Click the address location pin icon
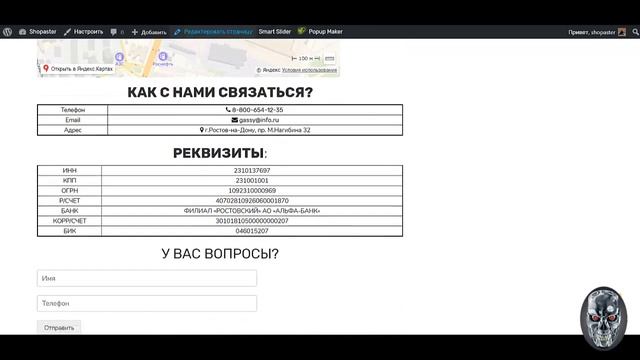This screenshot has height=360, width=640. point(201,130)
